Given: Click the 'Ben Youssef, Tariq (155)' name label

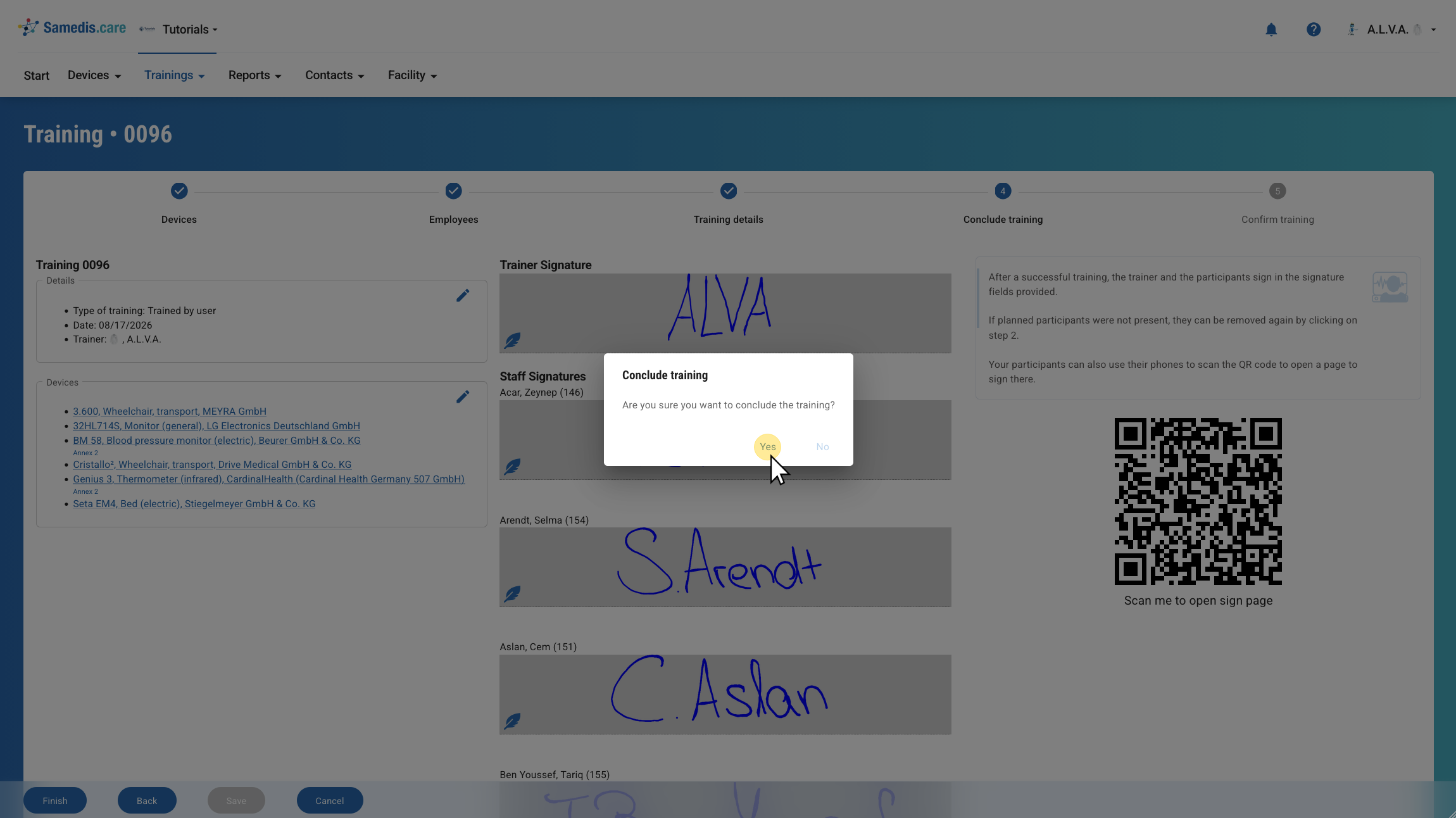Looking at the screenshot, I should coord(555,775).
